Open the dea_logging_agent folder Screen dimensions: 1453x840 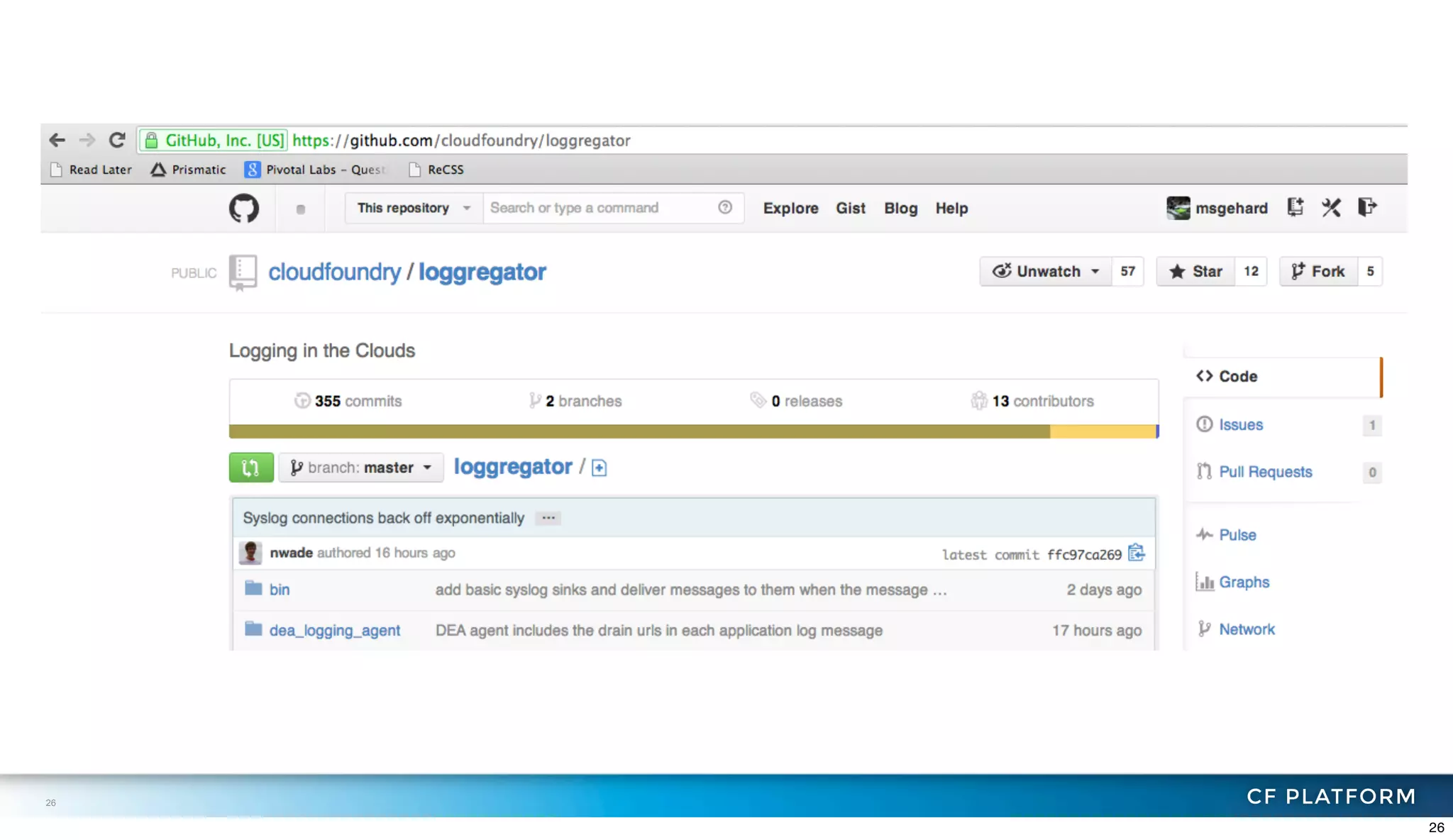coord(334,630)
